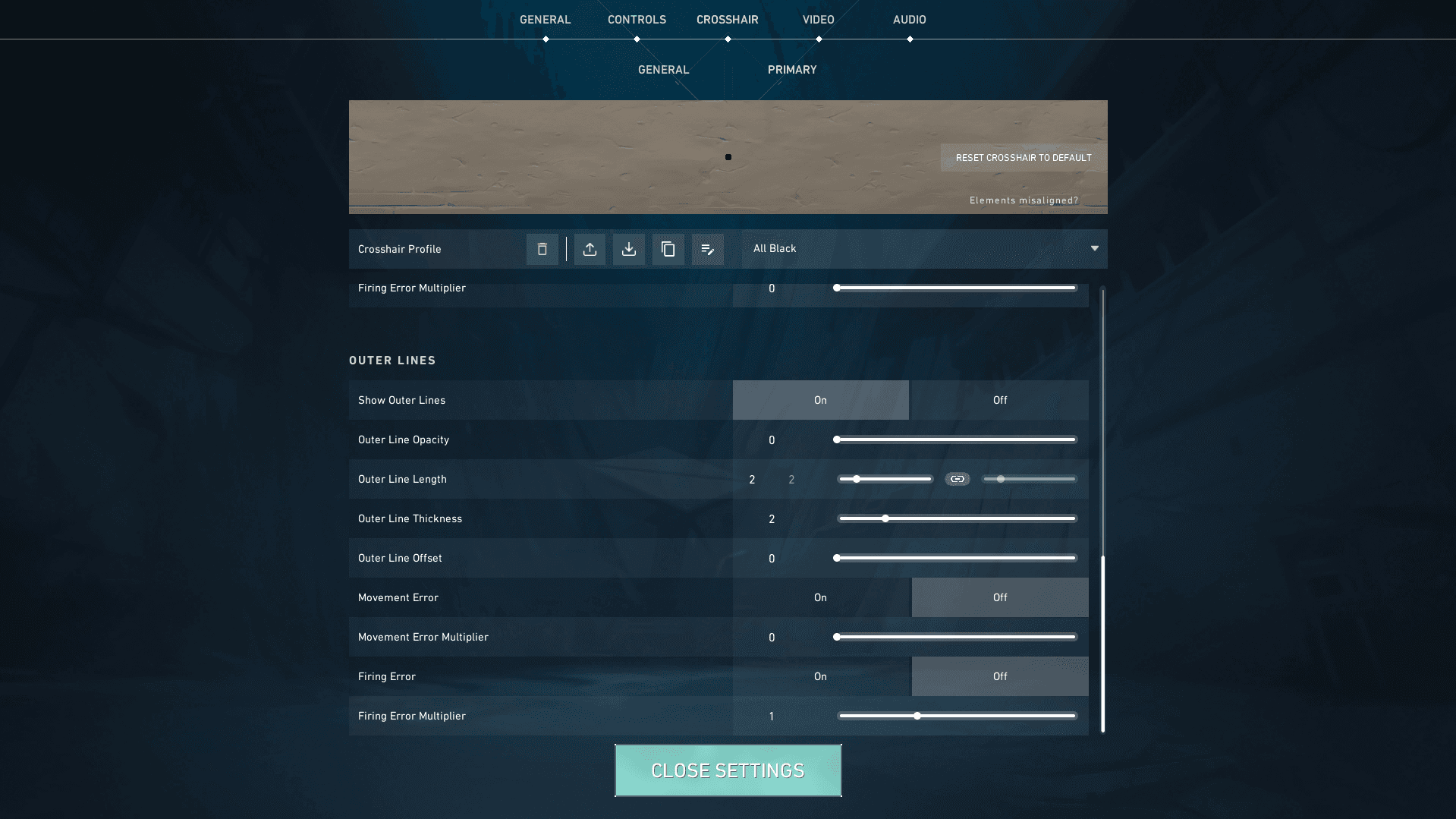Screen dimensions: 1456x819
Task: Delete the current crosshair profile
Action: pyautogui.click(x=542, y=249)
